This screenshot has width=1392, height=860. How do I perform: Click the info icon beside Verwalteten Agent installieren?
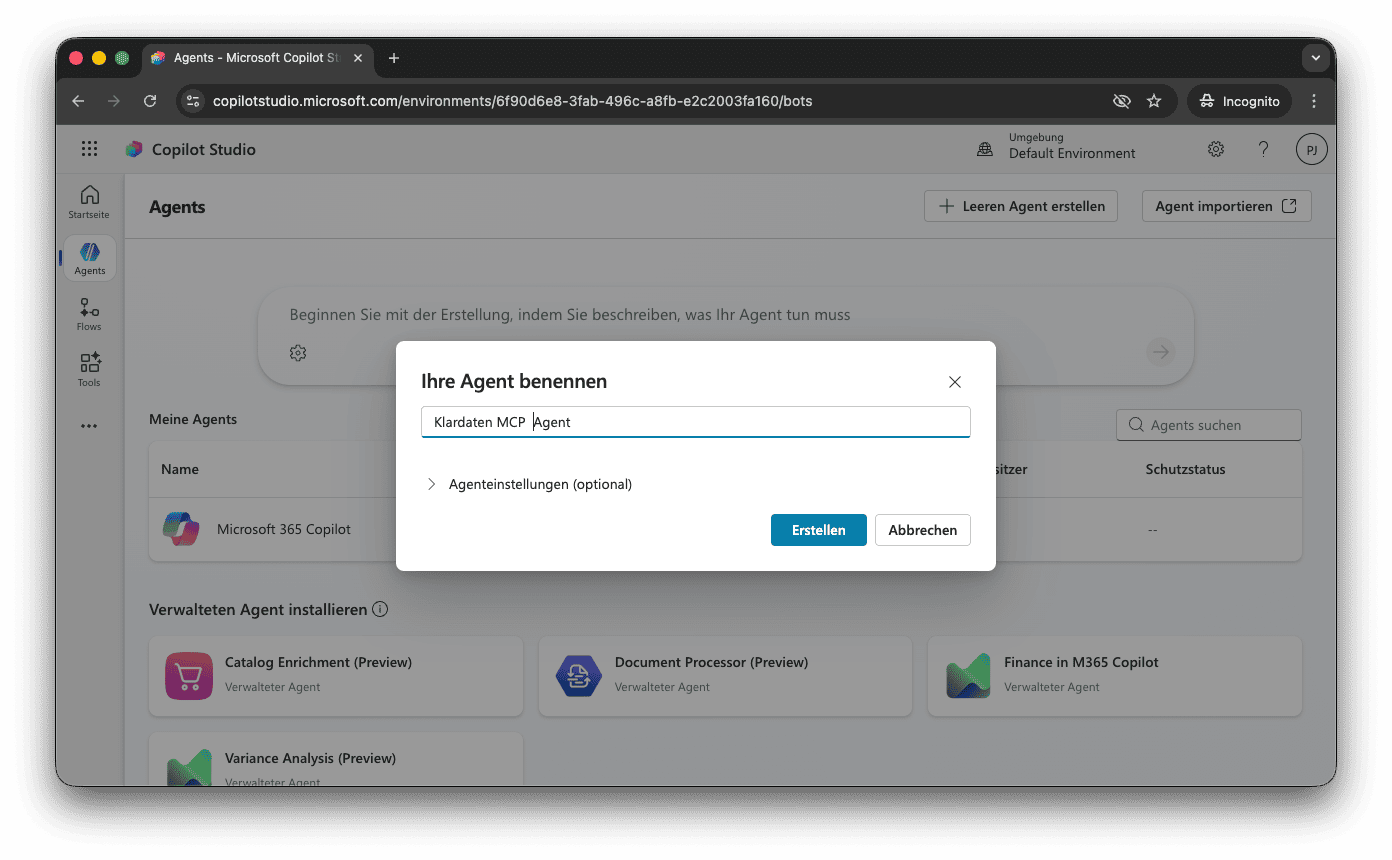click(x=380, y=609)
